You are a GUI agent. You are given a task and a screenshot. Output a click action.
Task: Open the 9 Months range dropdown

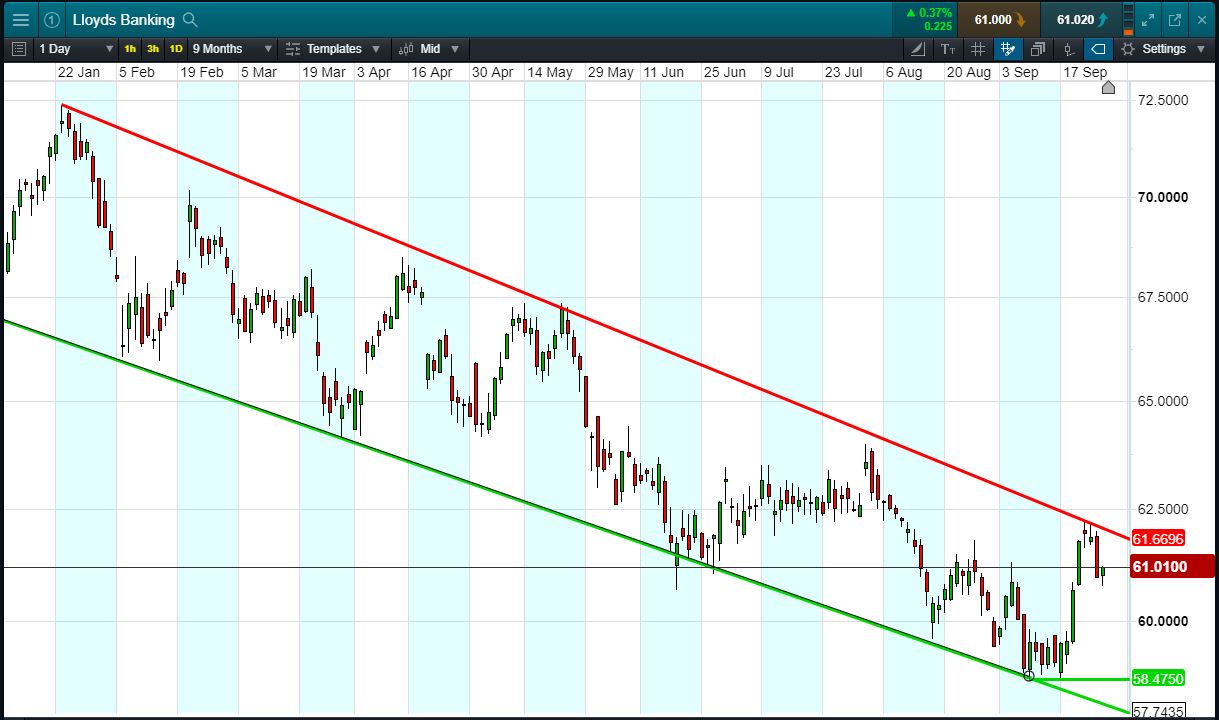click(232, 48)
